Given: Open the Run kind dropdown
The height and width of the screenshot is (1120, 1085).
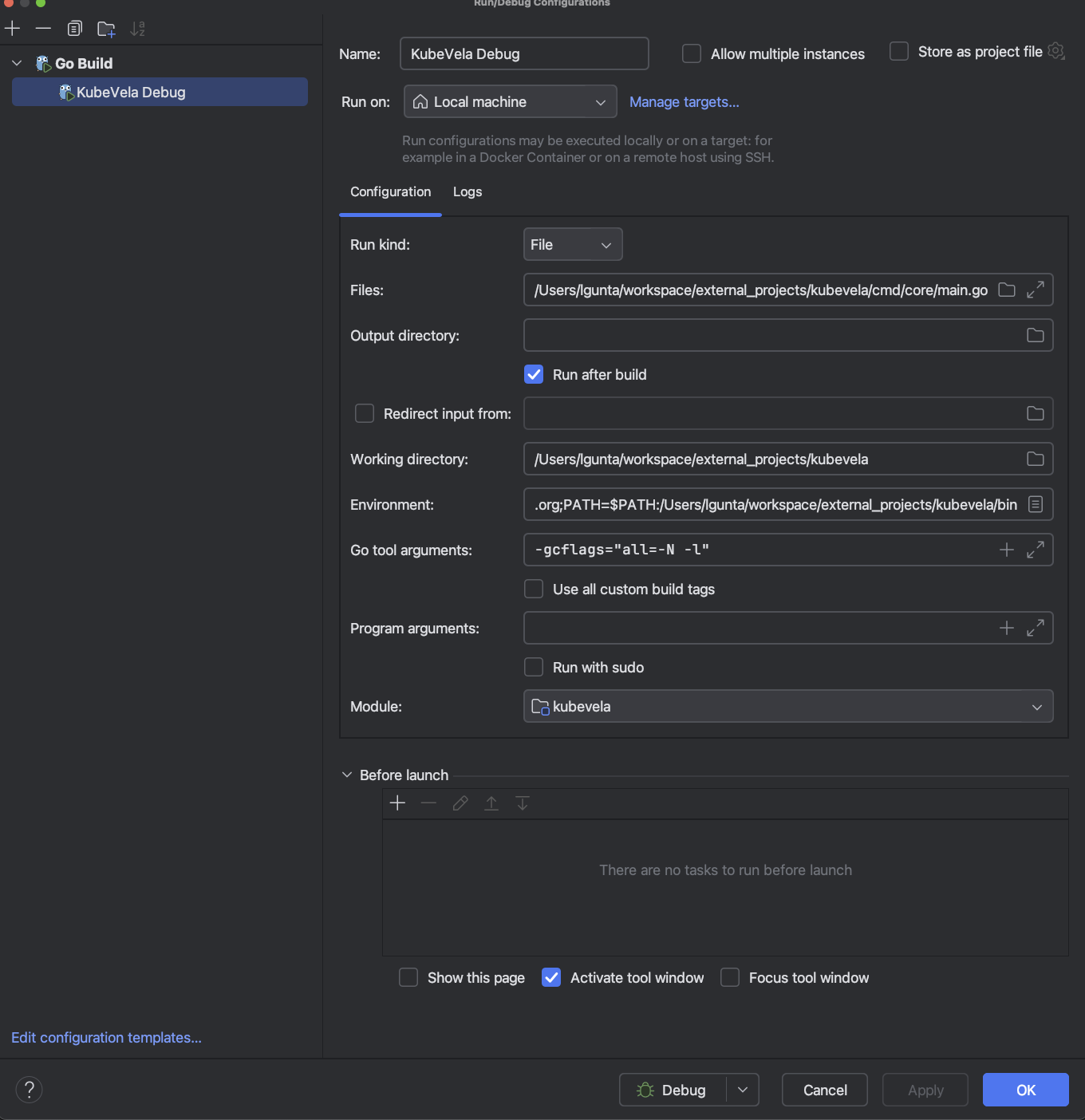Looking at the screenshot, I should pos(572,244).
